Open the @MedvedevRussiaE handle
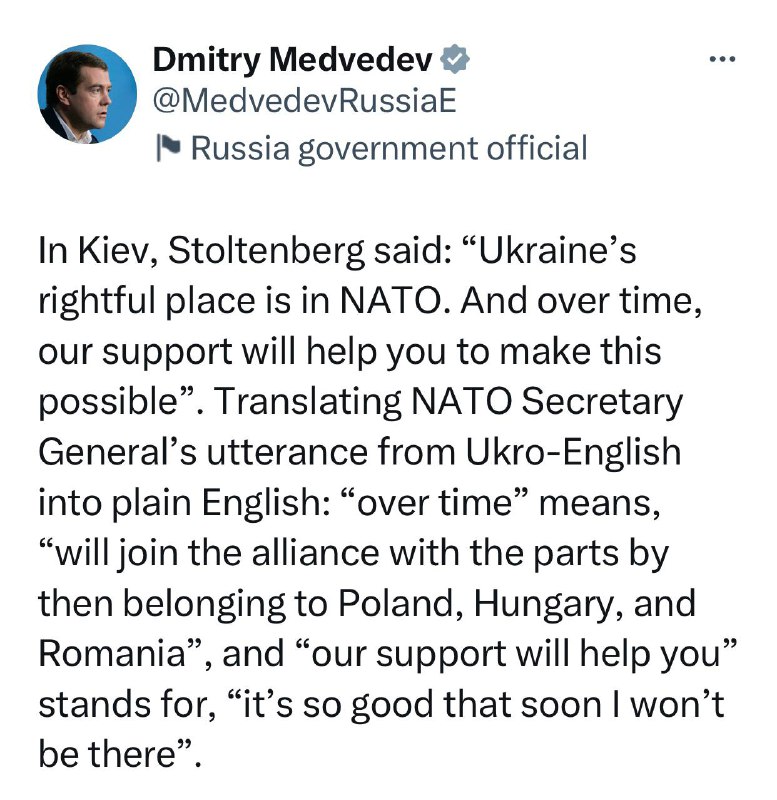The image size is (777, 800). (304, 101)
